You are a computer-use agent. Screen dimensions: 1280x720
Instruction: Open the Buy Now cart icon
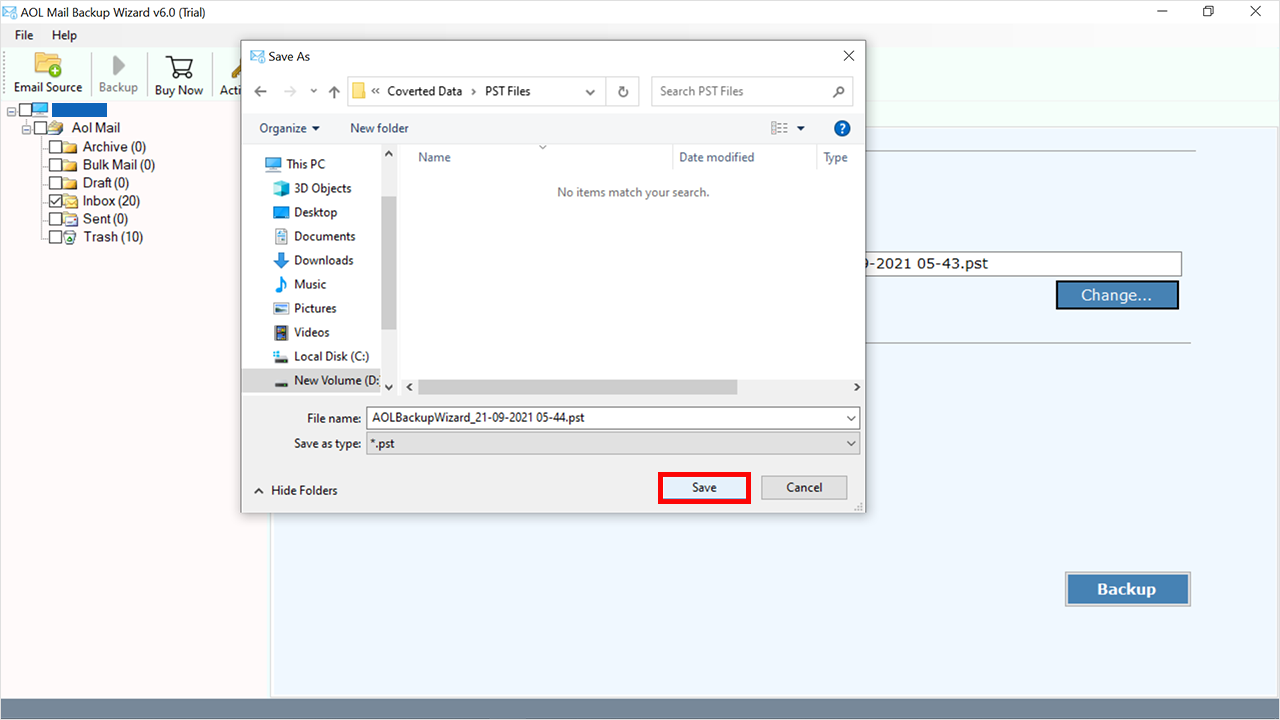[179, 73]
